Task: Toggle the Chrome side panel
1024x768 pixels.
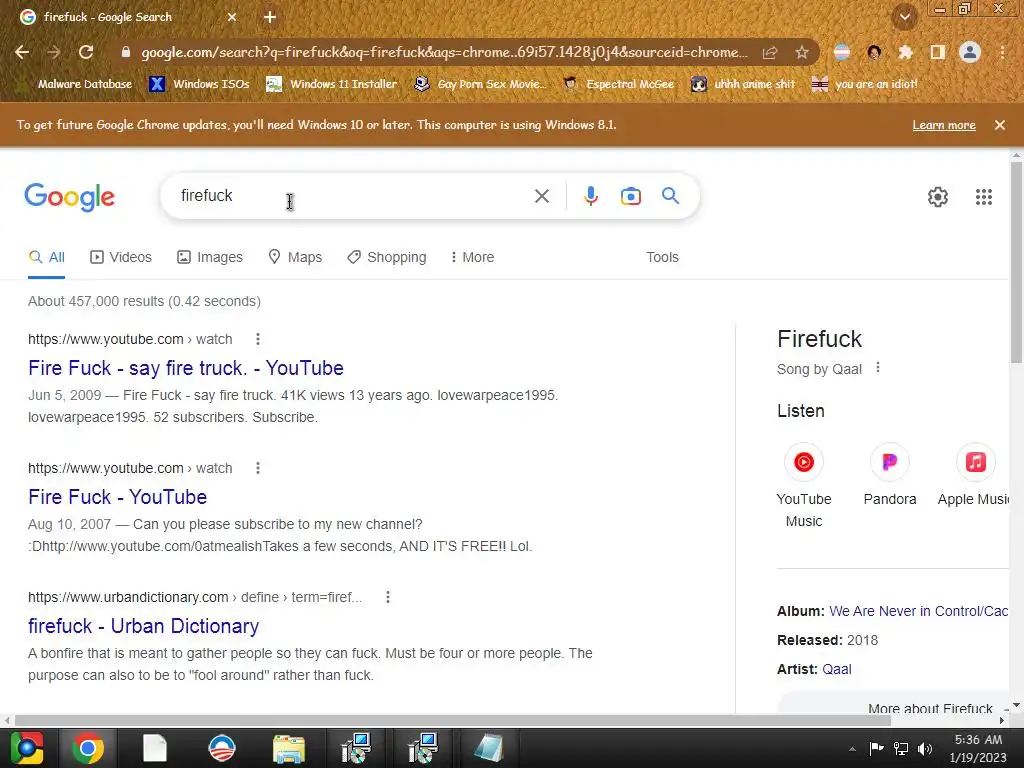Action: click(x=938, y=52)
